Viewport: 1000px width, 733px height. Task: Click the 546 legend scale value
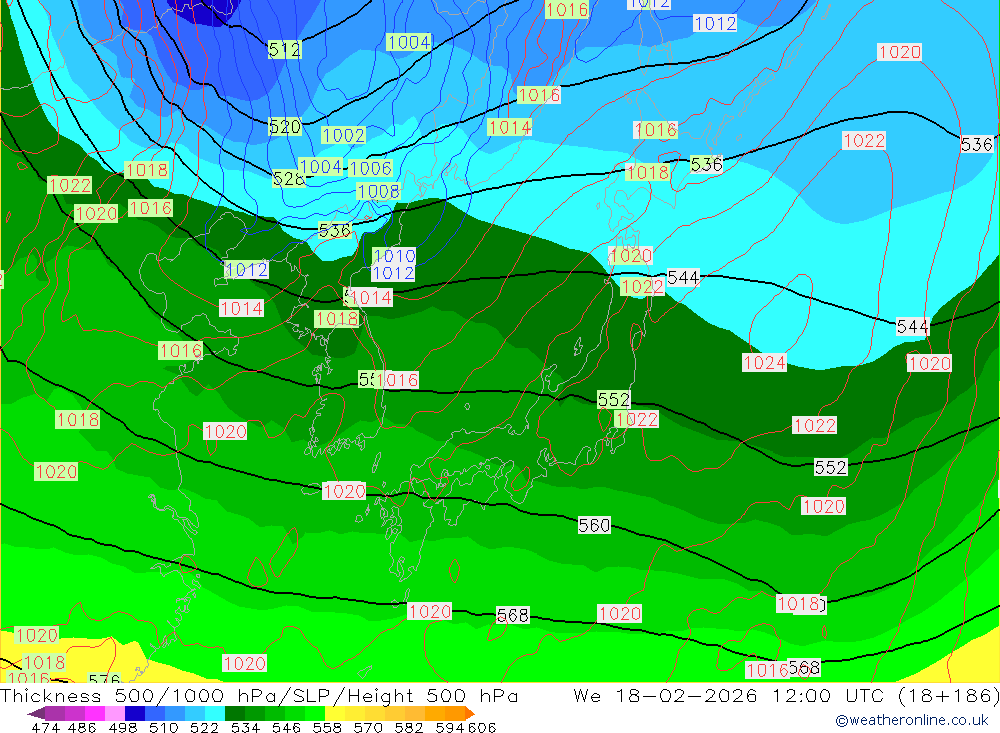click(286, 728)
